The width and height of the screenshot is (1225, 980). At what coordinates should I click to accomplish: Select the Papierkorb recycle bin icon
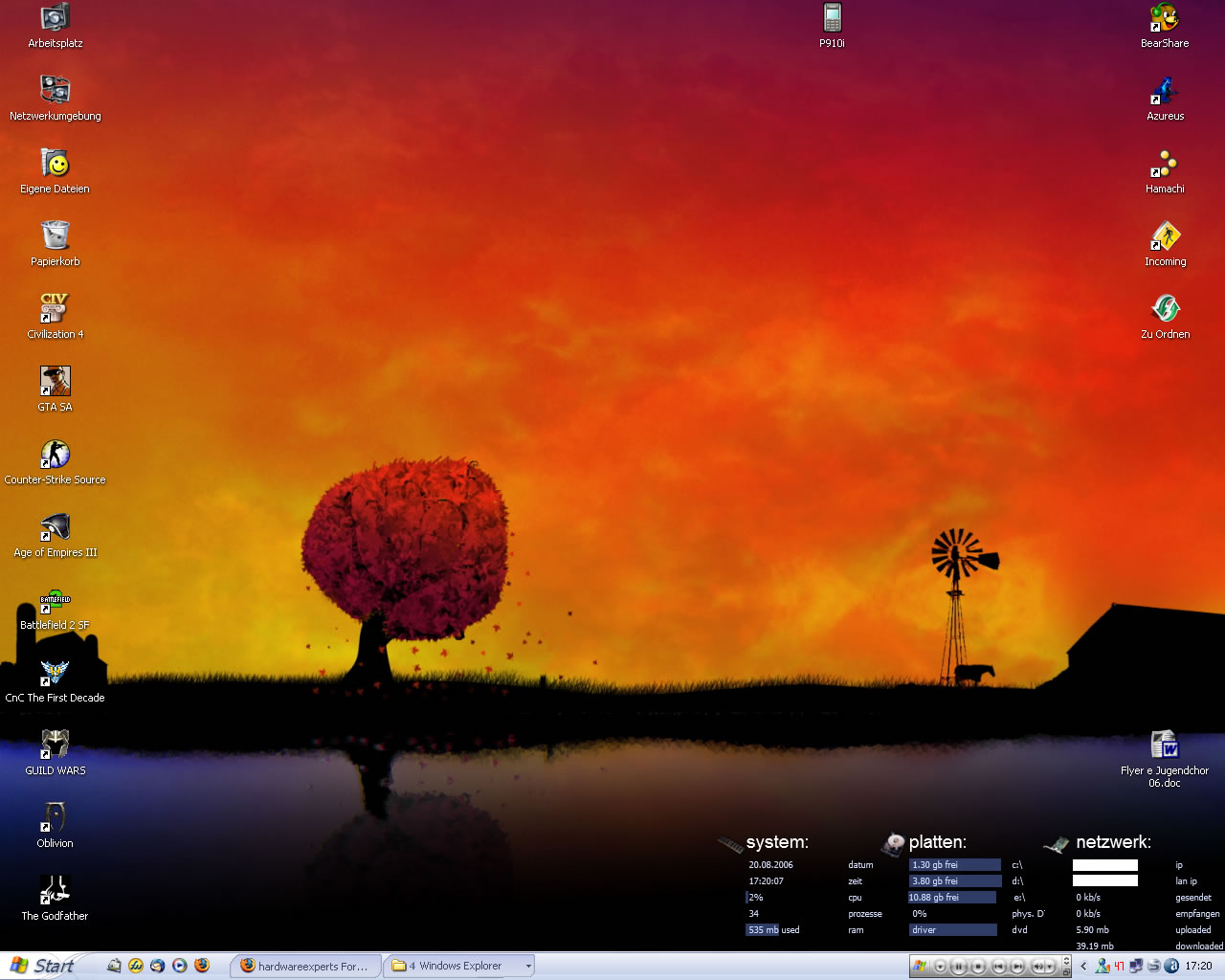tap(55, 236)
